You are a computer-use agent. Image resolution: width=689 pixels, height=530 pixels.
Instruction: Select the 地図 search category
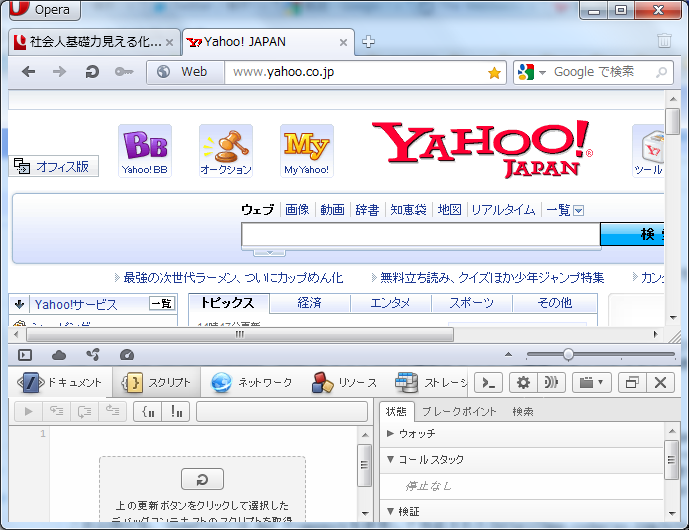(x=450, y=210)
